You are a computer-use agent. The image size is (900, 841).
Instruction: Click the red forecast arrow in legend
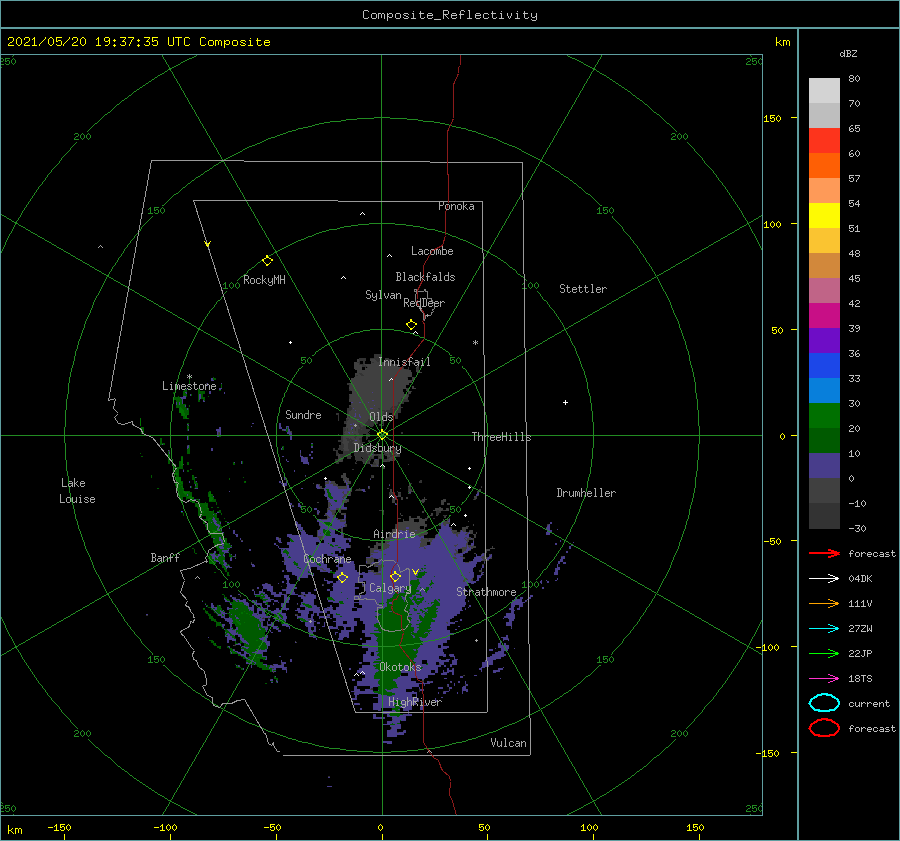pos(824,553)
